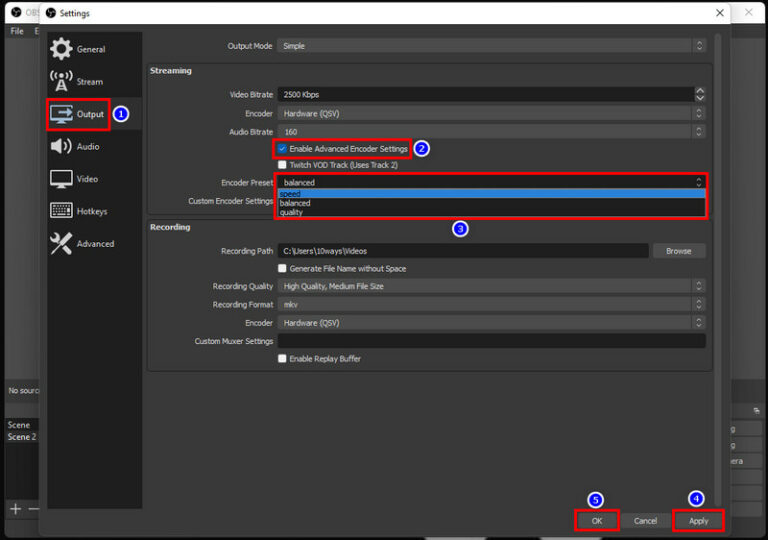768x540 pixels.
Task: Click Browse for recording path
Action: pyautogui.click(x=678, y=251)
